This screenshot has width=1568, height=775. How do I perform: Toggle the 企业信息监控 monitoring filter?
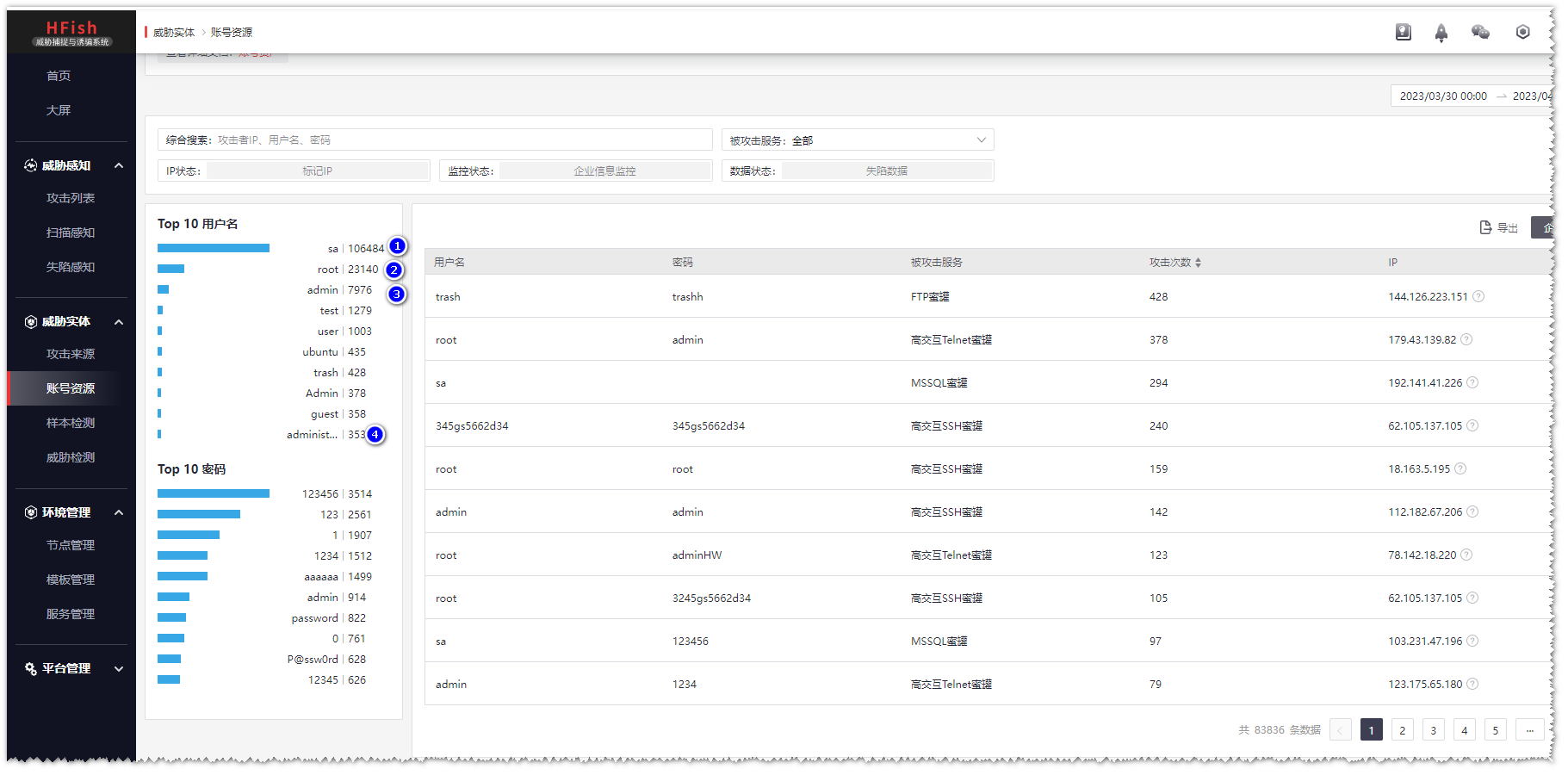coord(604,171)
